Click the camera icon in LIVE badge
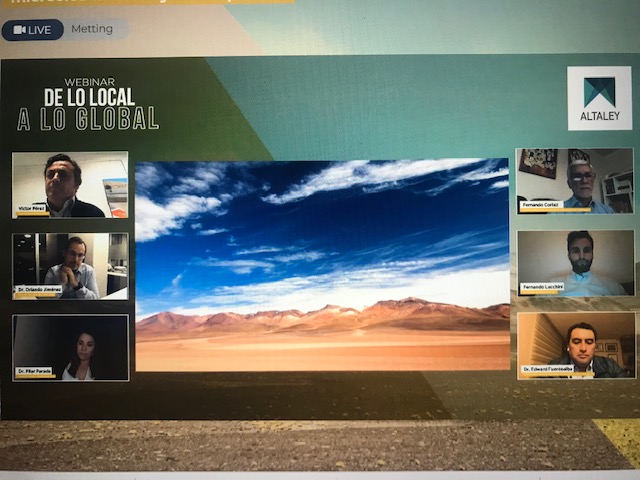 click(19, 30)
